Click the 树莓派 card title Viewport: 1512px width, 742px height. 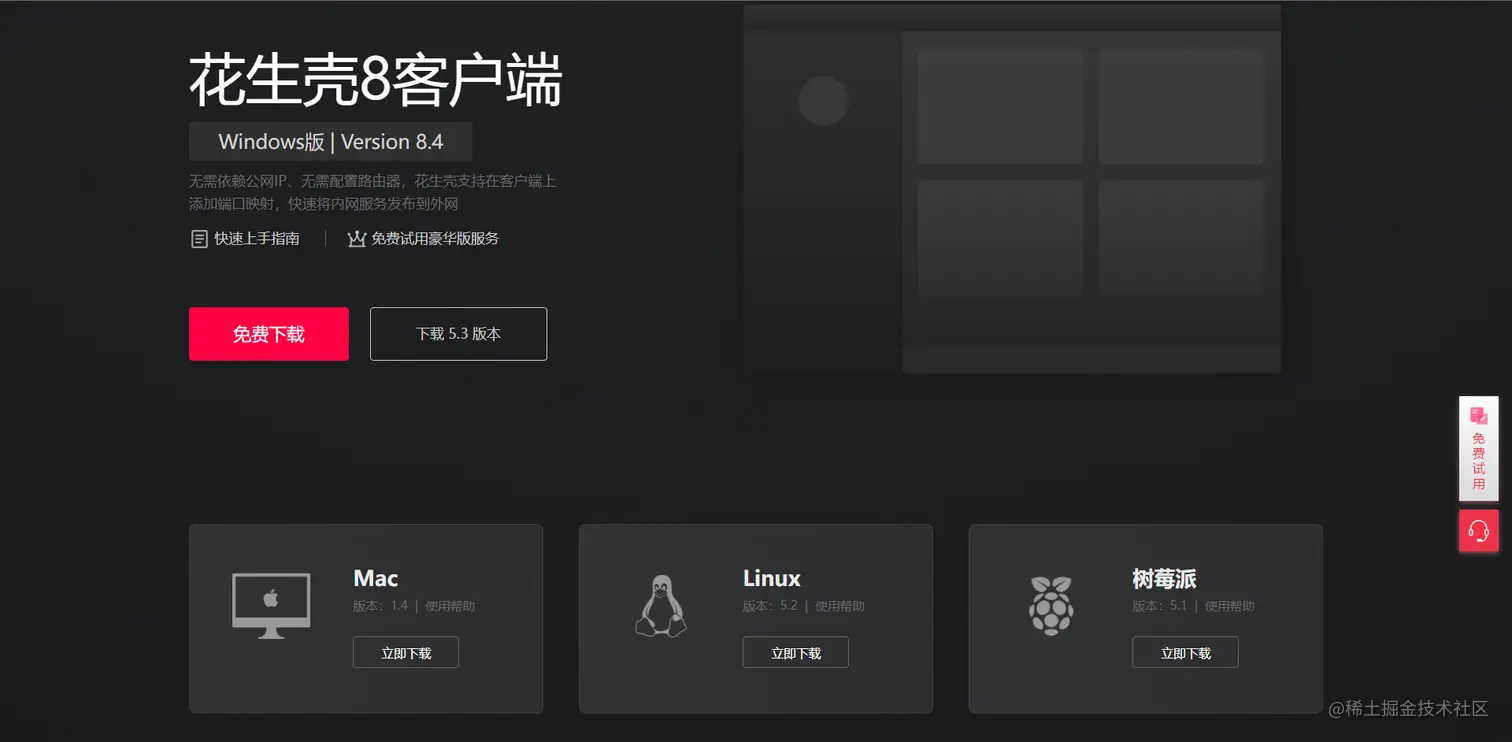pos(1164,578)
